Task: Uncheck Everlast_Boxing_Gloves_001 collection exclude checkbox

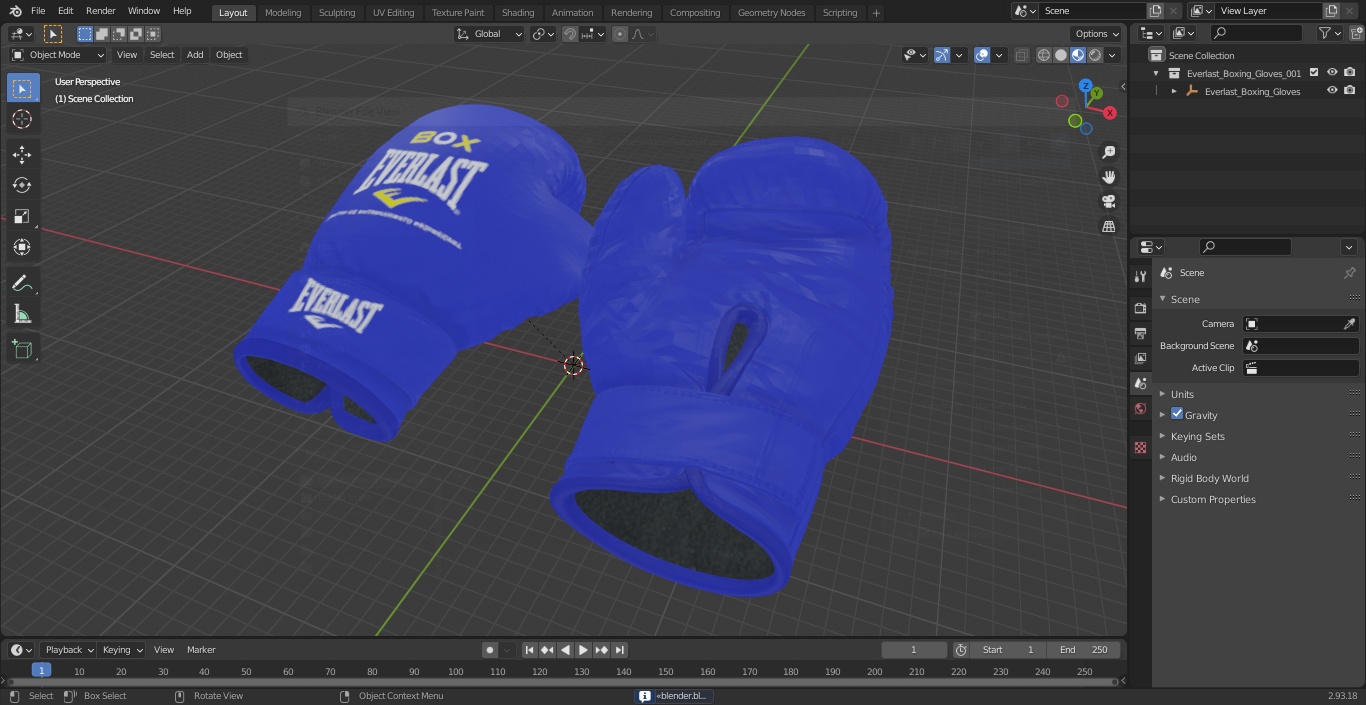Action: [1314, 73]
